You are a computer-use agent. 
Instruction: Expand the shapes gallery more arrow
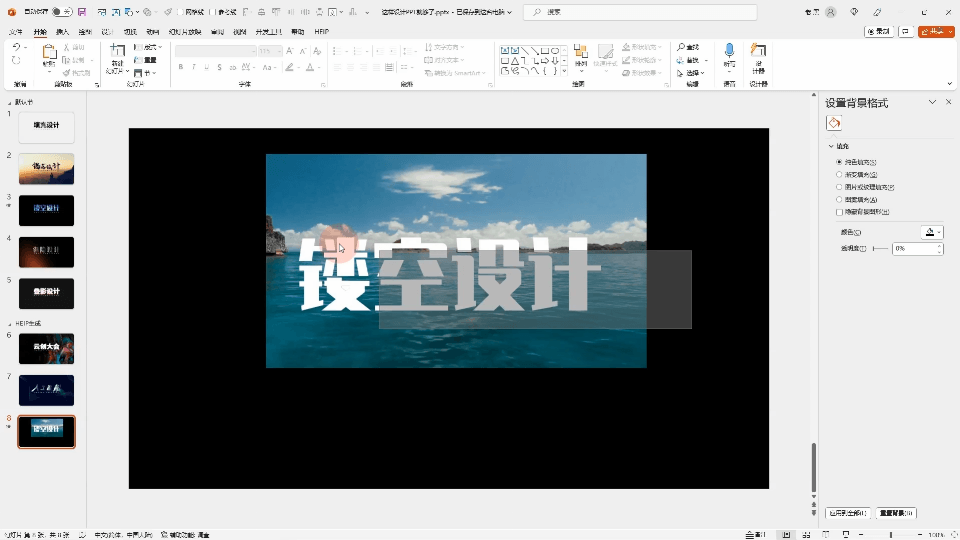(x=564, y=72)
